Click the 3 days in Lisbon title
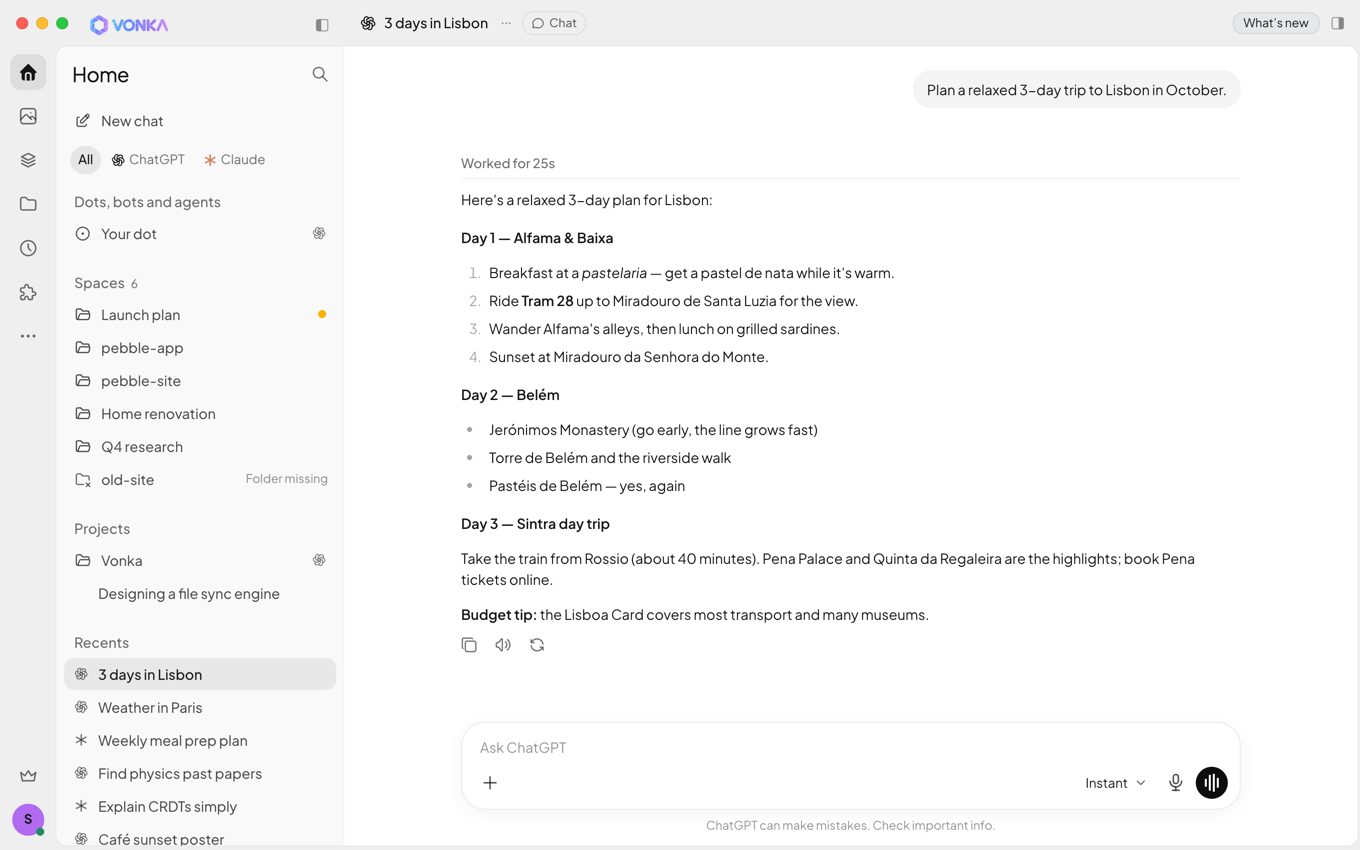This screenshot has height=850, width=1360. tap(436, 23)
